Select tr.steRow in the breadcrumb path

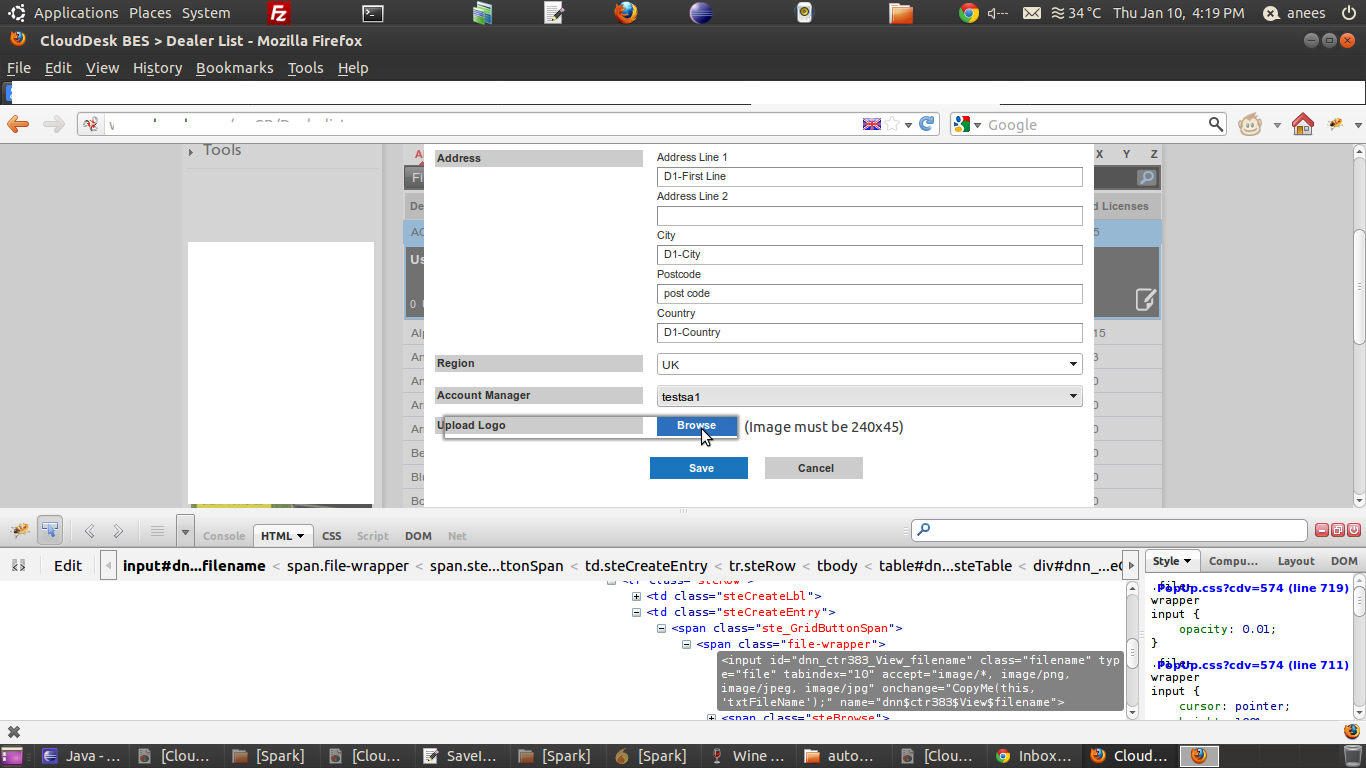763,565
